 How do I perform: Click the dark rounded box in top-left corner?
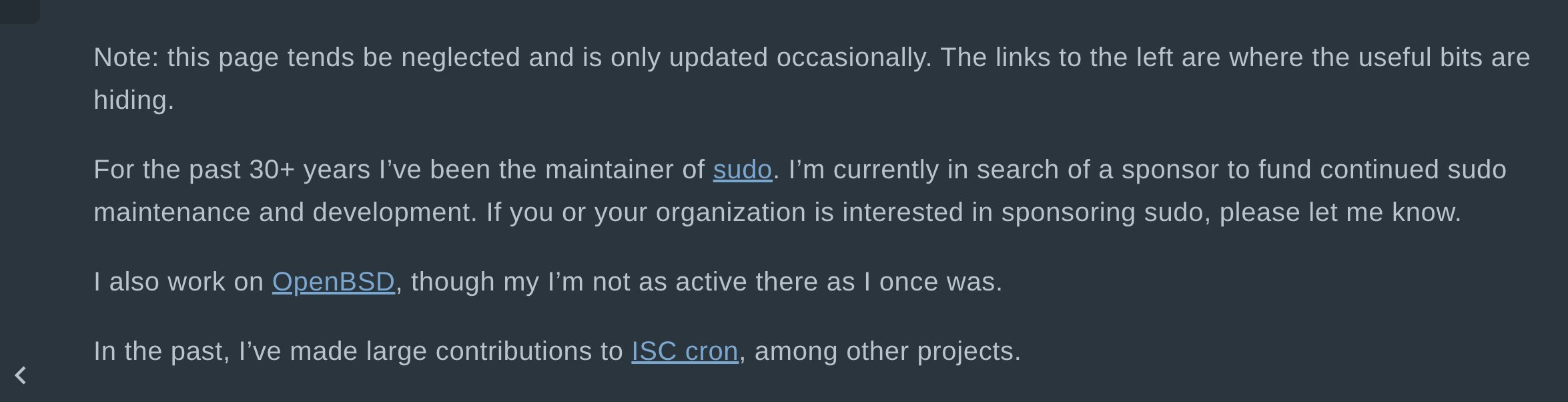click(x=19, y=10)
